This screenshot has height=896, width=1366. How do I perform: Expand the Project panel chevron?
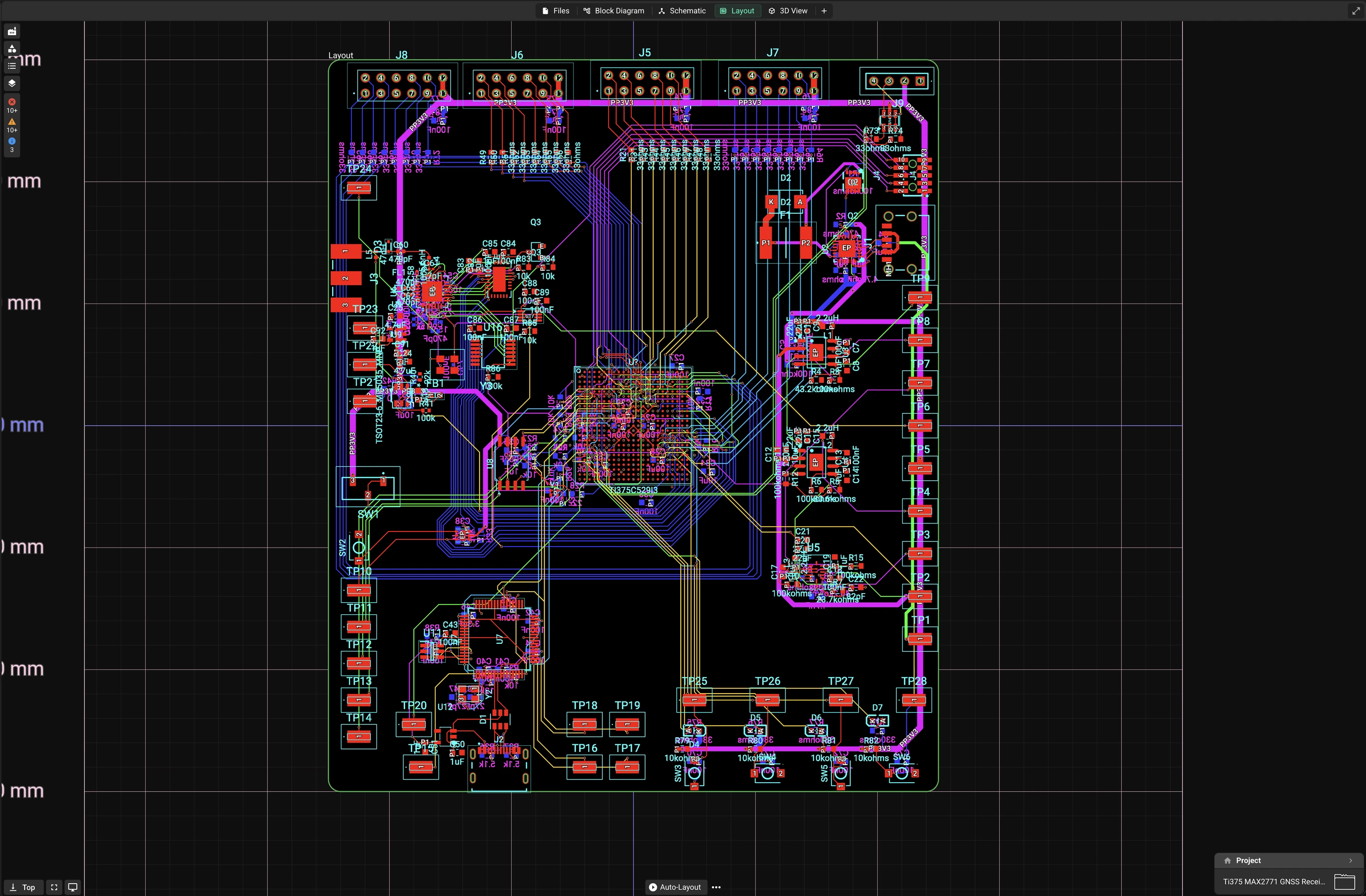click(x=1350, y=860)
